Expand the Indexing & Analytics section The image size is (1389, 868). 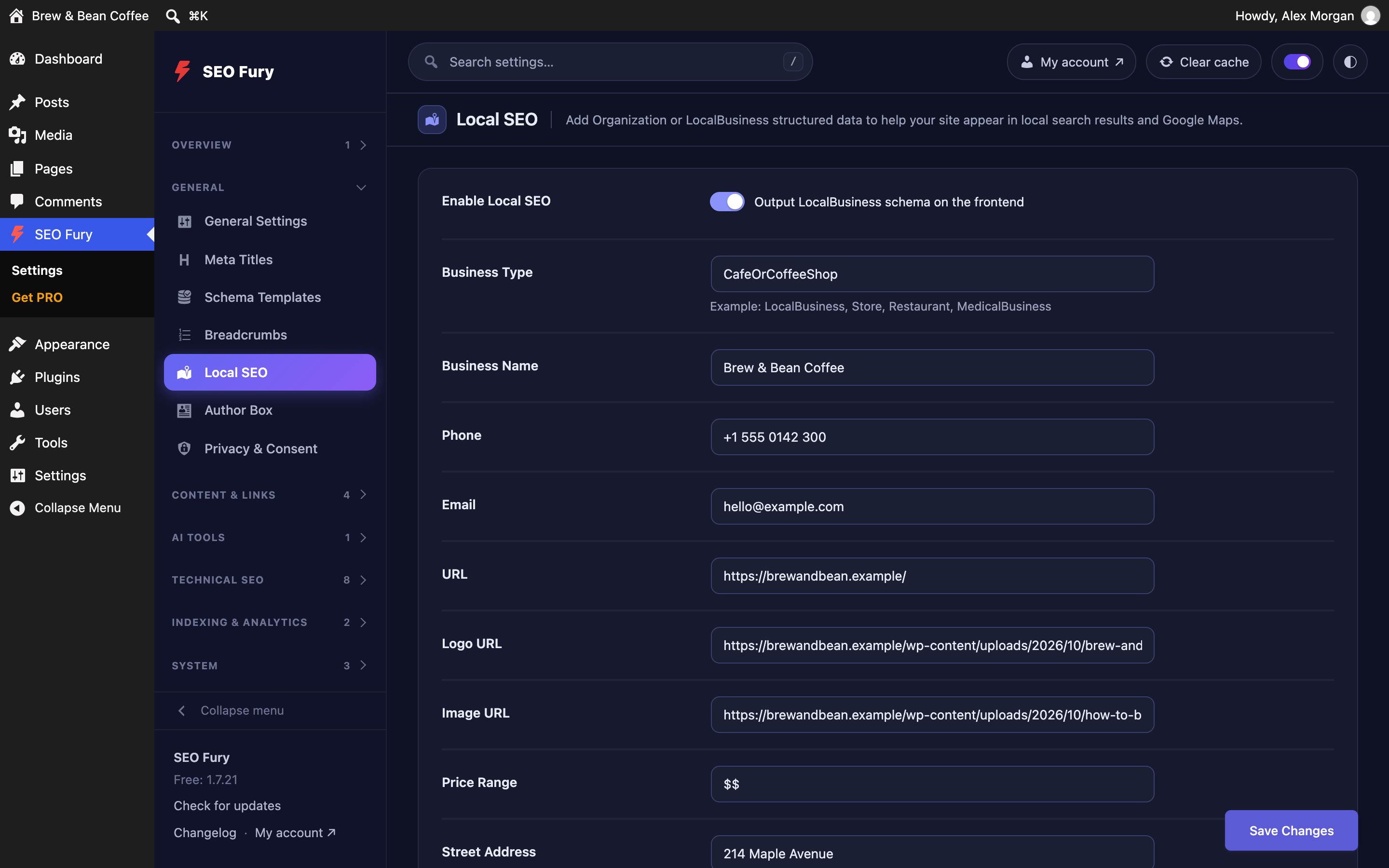click(270, 622)
